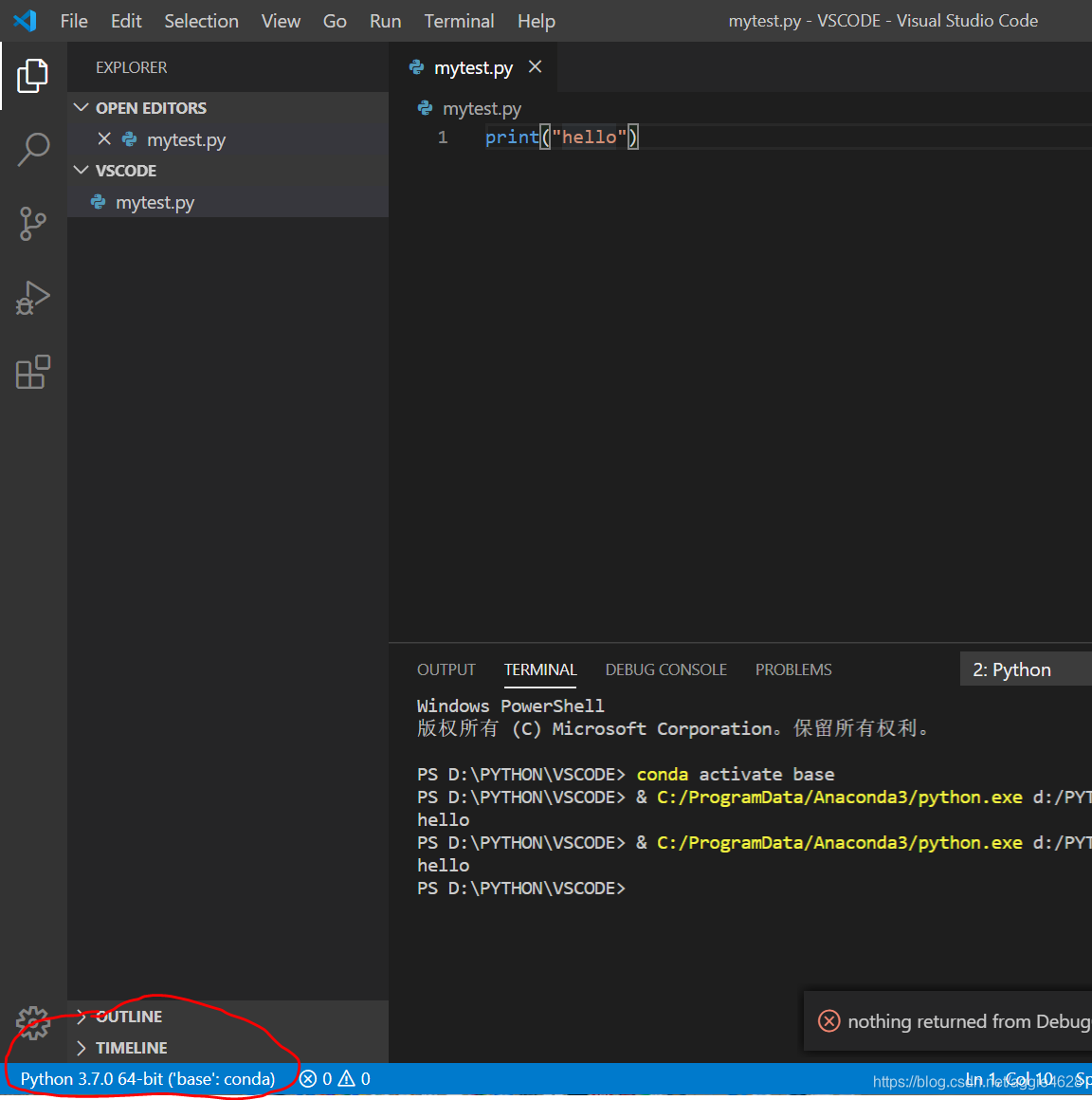The image size is (1092, 1100).
Task: Collapse the OPEN EDITORS section
Action: pyautogui.click(x=82, y=107)
